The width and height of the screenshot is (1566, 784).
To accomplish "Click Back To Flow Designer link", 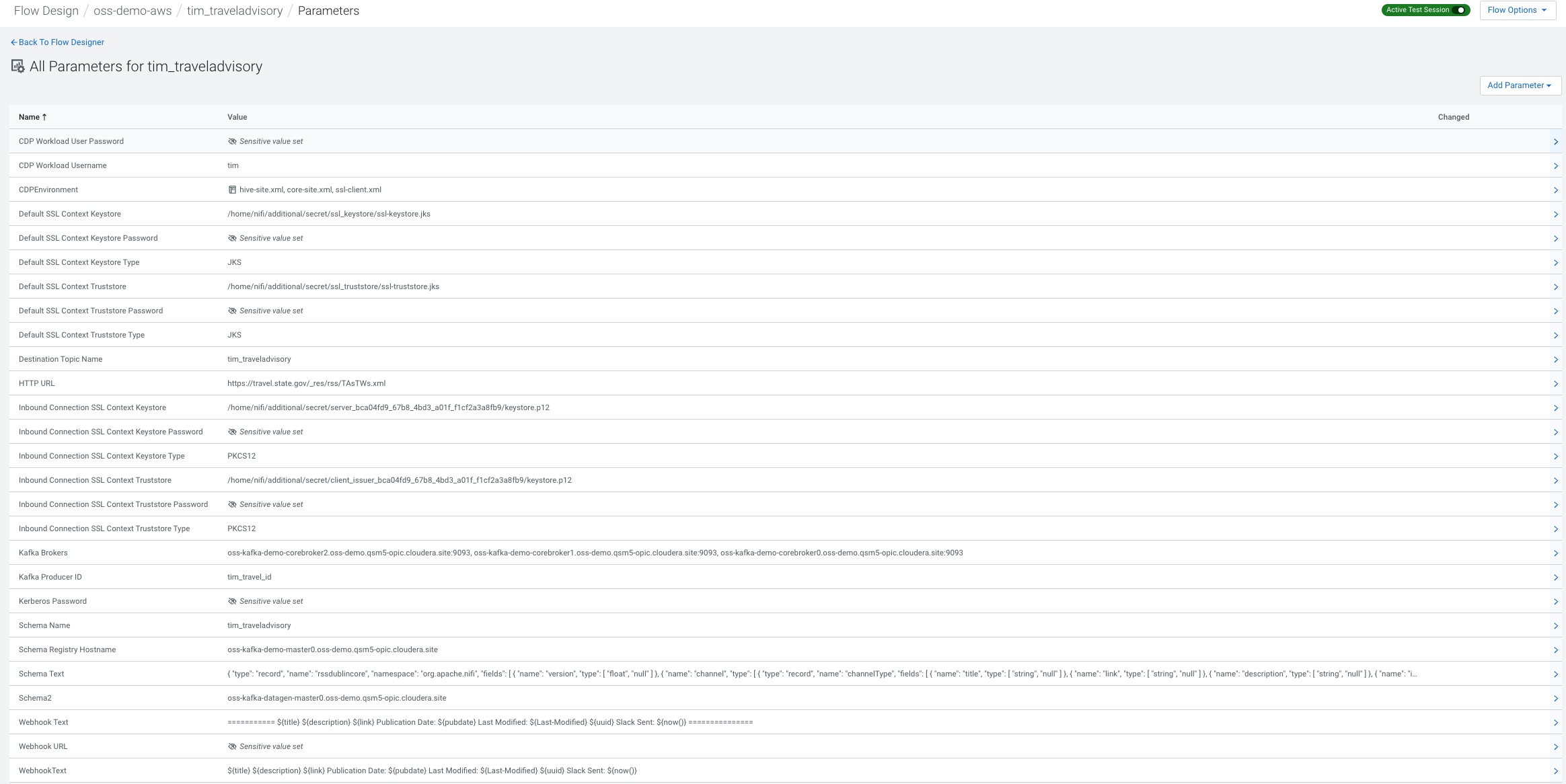I will [61, 42].
